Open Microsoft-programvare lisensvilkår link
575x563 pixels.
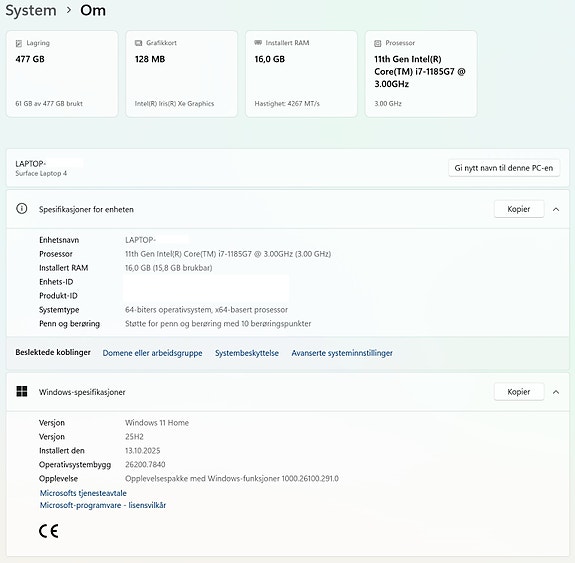pos(103,505)
